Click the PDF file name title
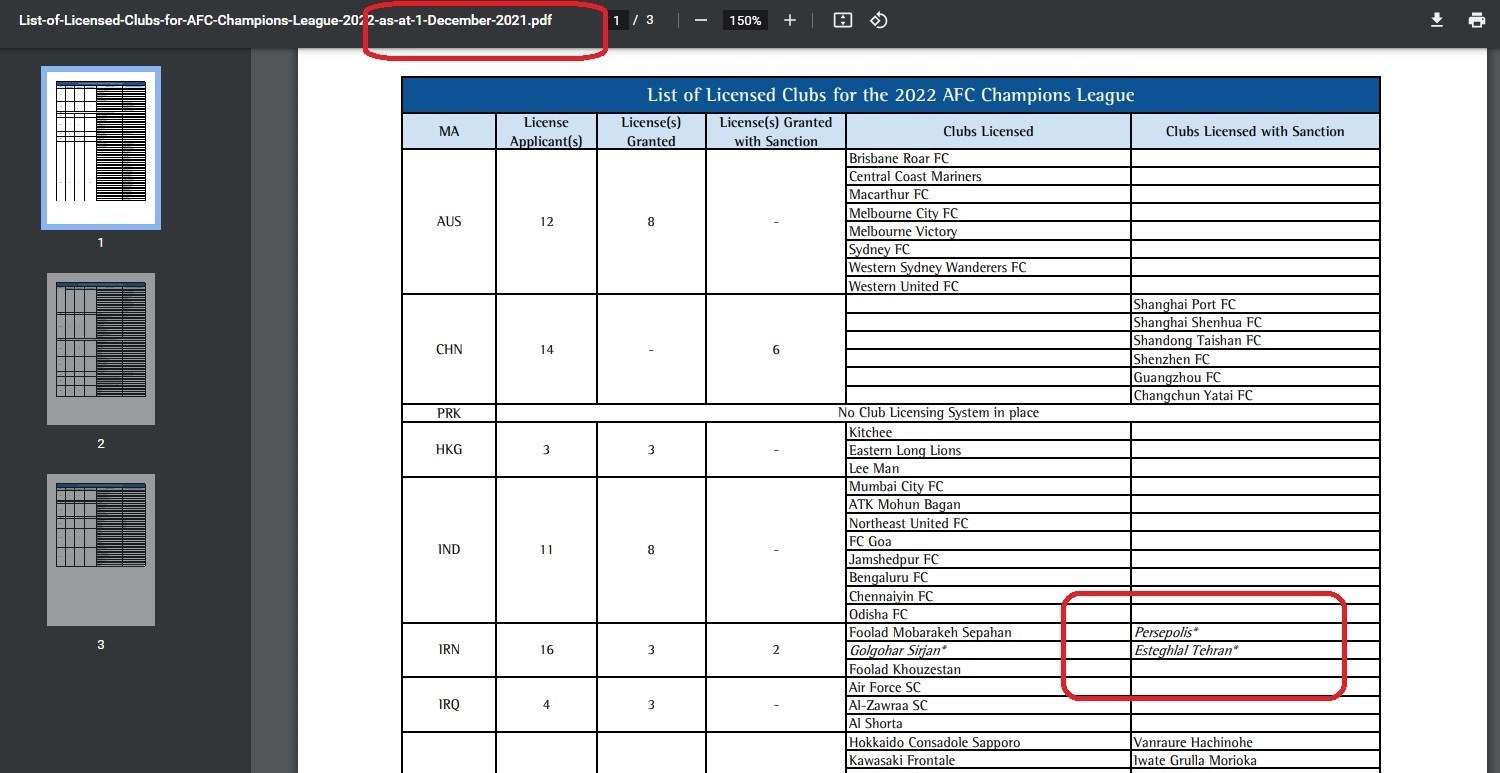This screenshot has width=1500, height=773. point(285,20)
